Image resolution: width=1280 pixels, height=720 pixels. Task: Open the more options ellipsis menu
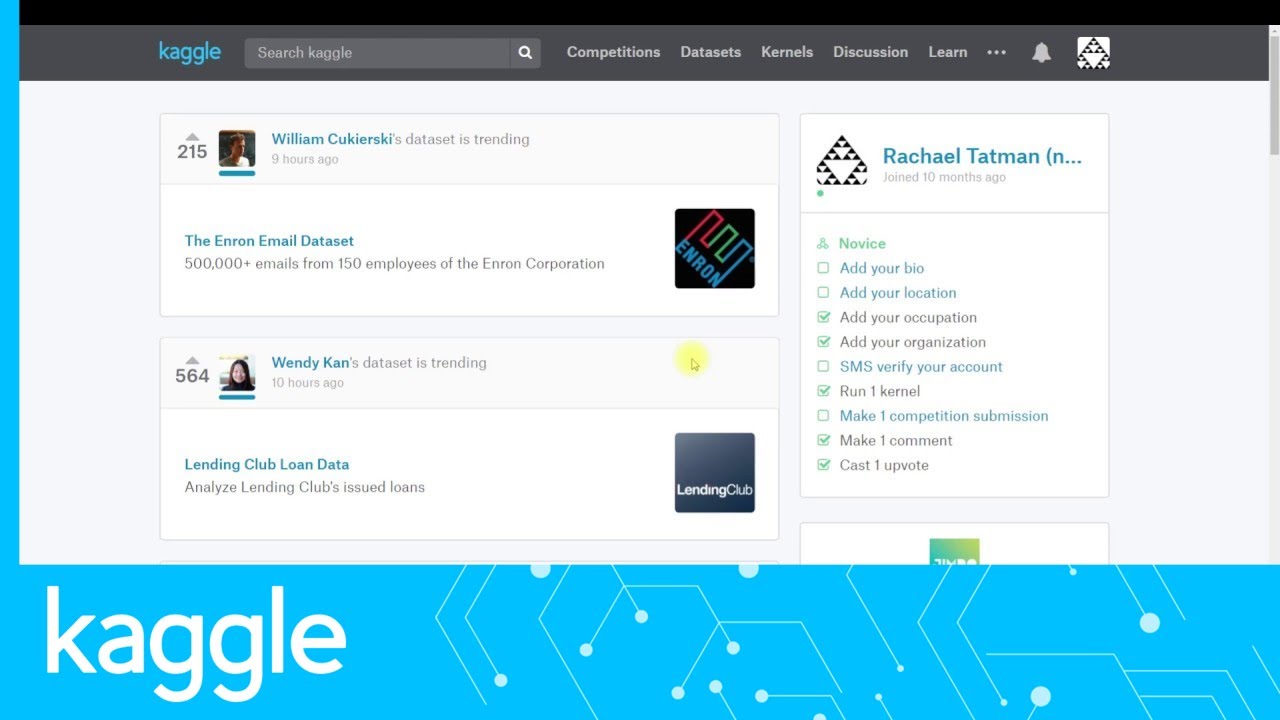[996, 52]
